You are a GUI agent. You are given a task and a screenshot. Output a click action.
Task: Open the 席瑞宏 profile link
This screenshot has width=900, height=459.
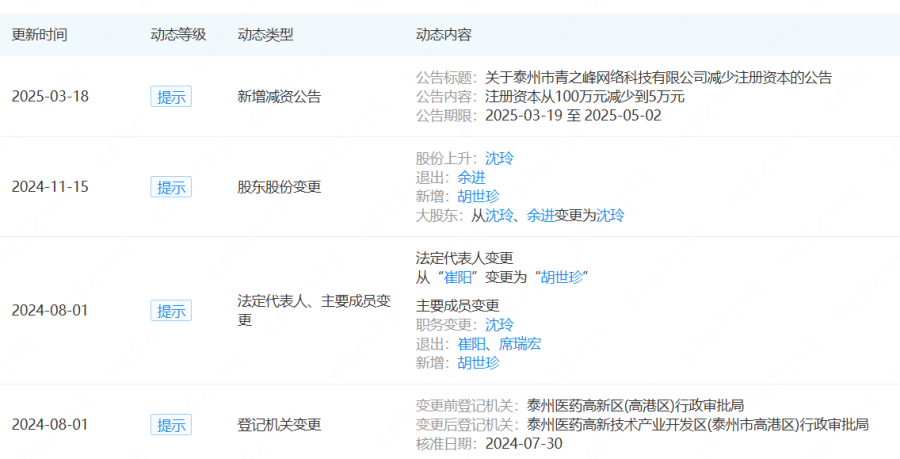point(520,344)
